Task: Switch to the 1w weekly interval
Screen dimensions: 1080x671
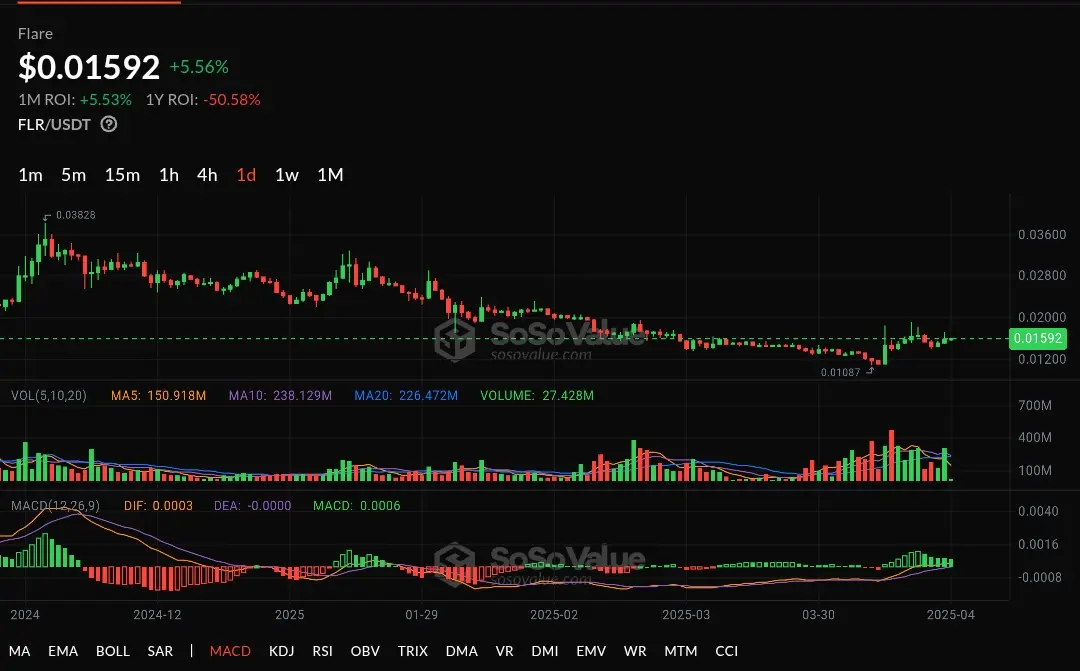Action: click(x=287, y=175)
